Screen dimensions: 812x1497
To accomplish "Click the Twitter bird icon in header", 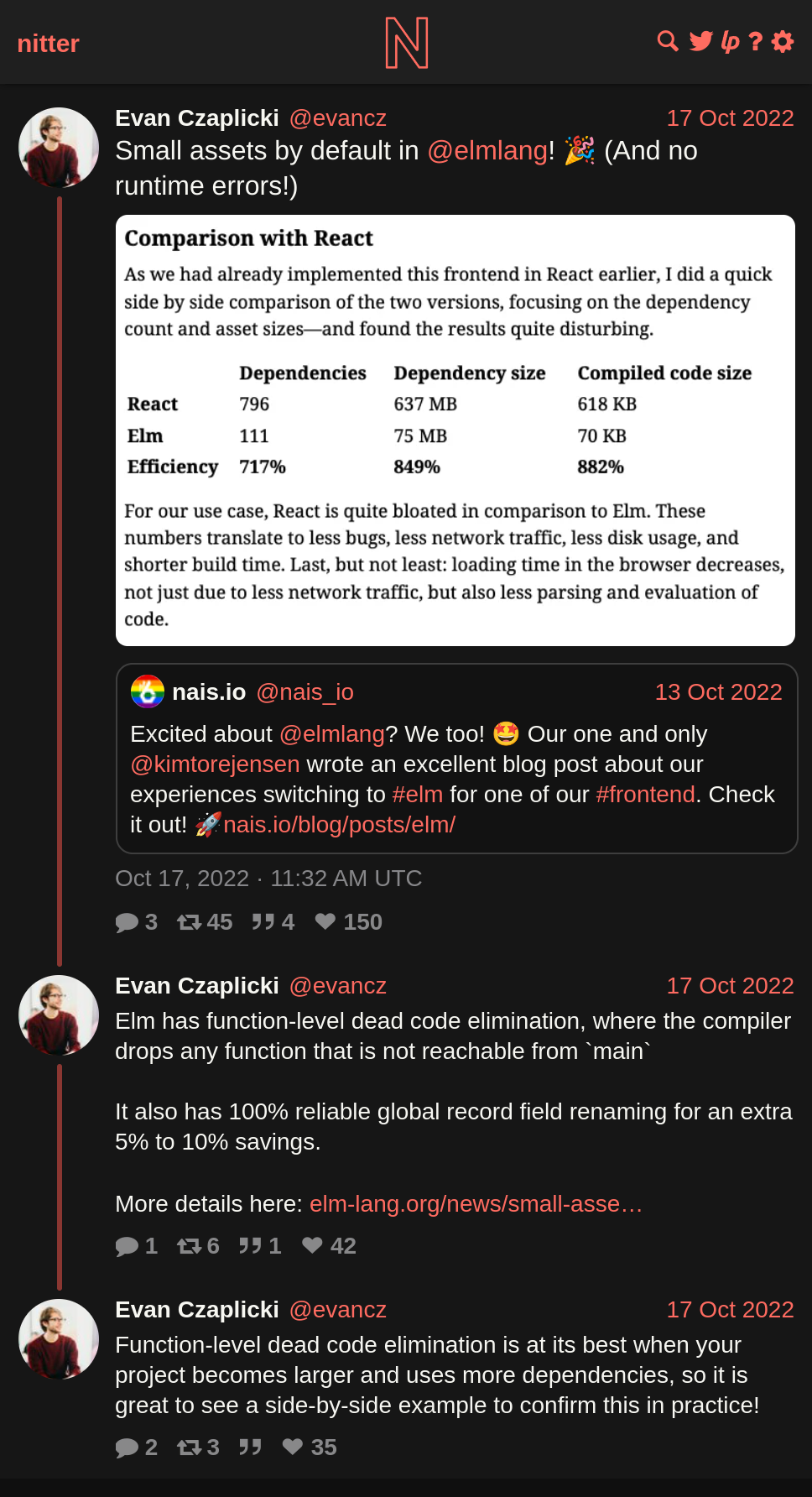I will 700,41.
